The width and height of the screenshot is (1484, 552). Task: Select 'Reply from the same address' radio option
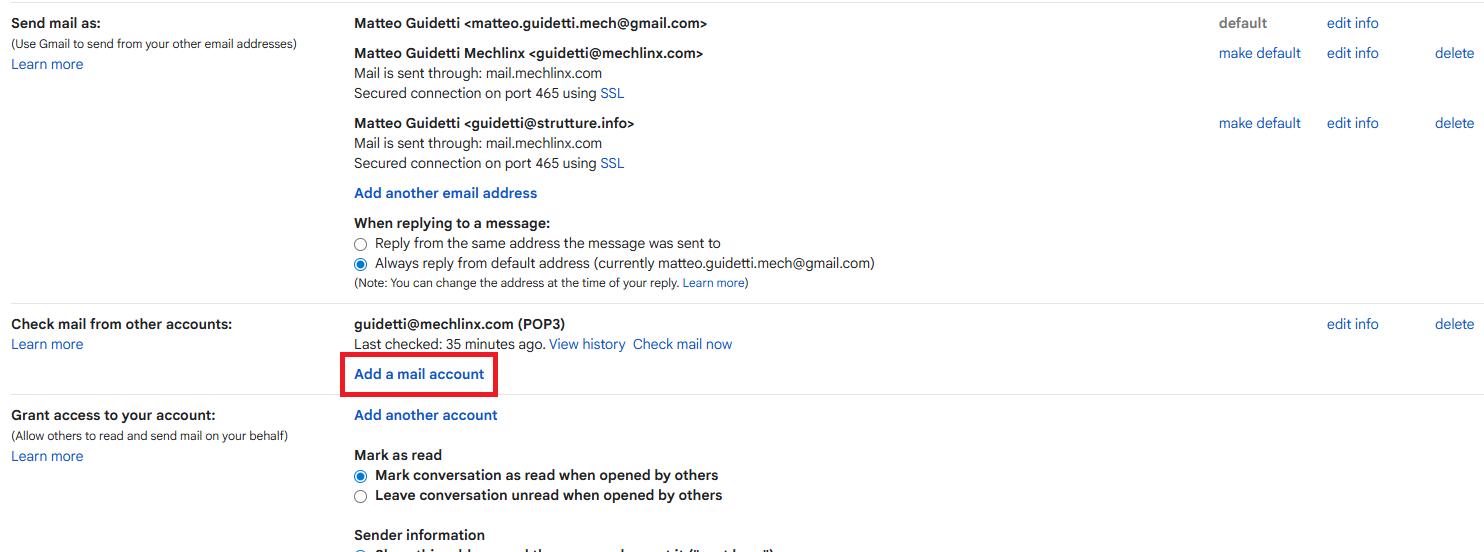(361, 244)
